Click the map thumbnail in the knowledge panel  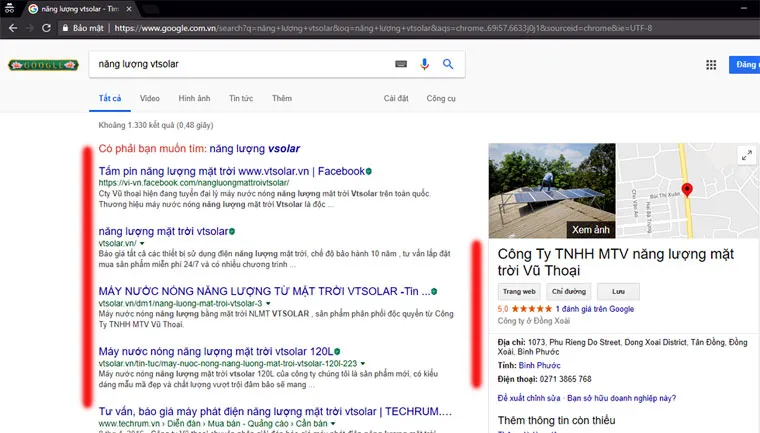pyautogui.click(x=687, y=191)
